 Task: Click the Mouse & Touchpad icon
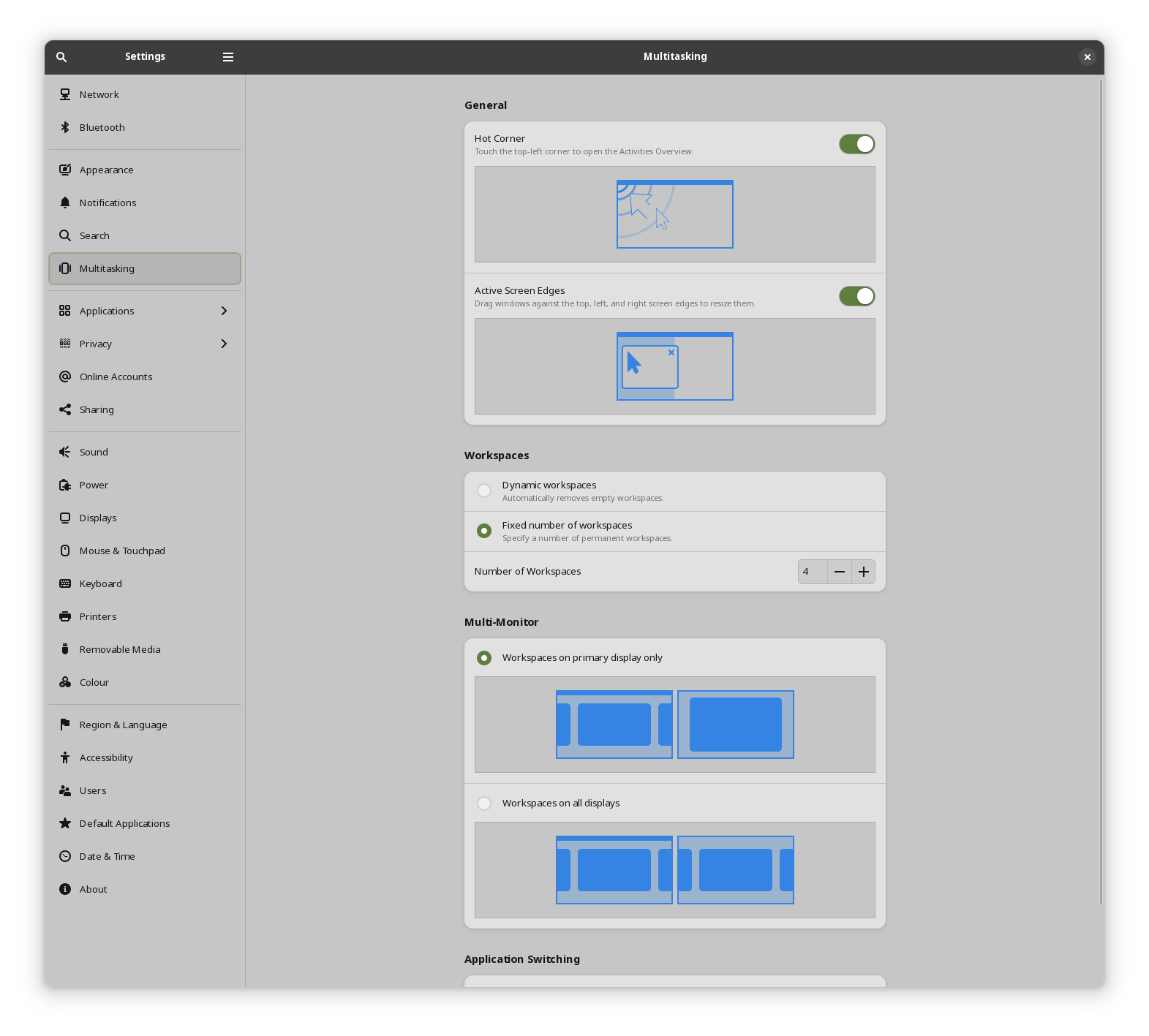coord(65,551)
